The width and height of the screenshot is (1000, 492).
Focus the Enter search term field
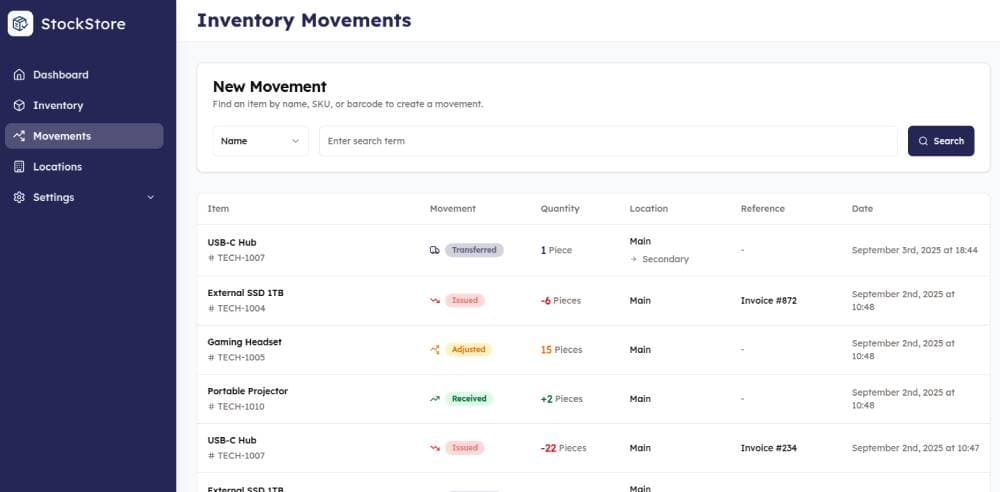click(608, 141)
